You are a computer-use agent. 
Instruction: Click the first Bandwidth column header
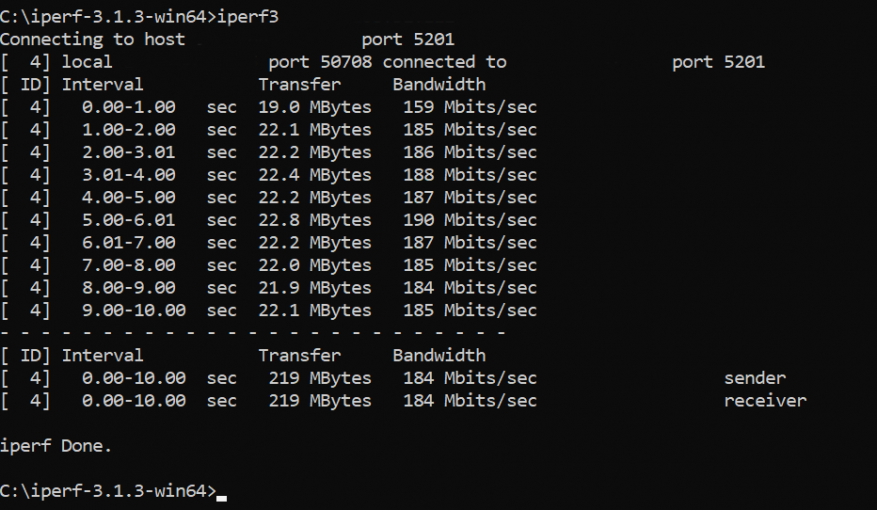click(x=439, y=84)
